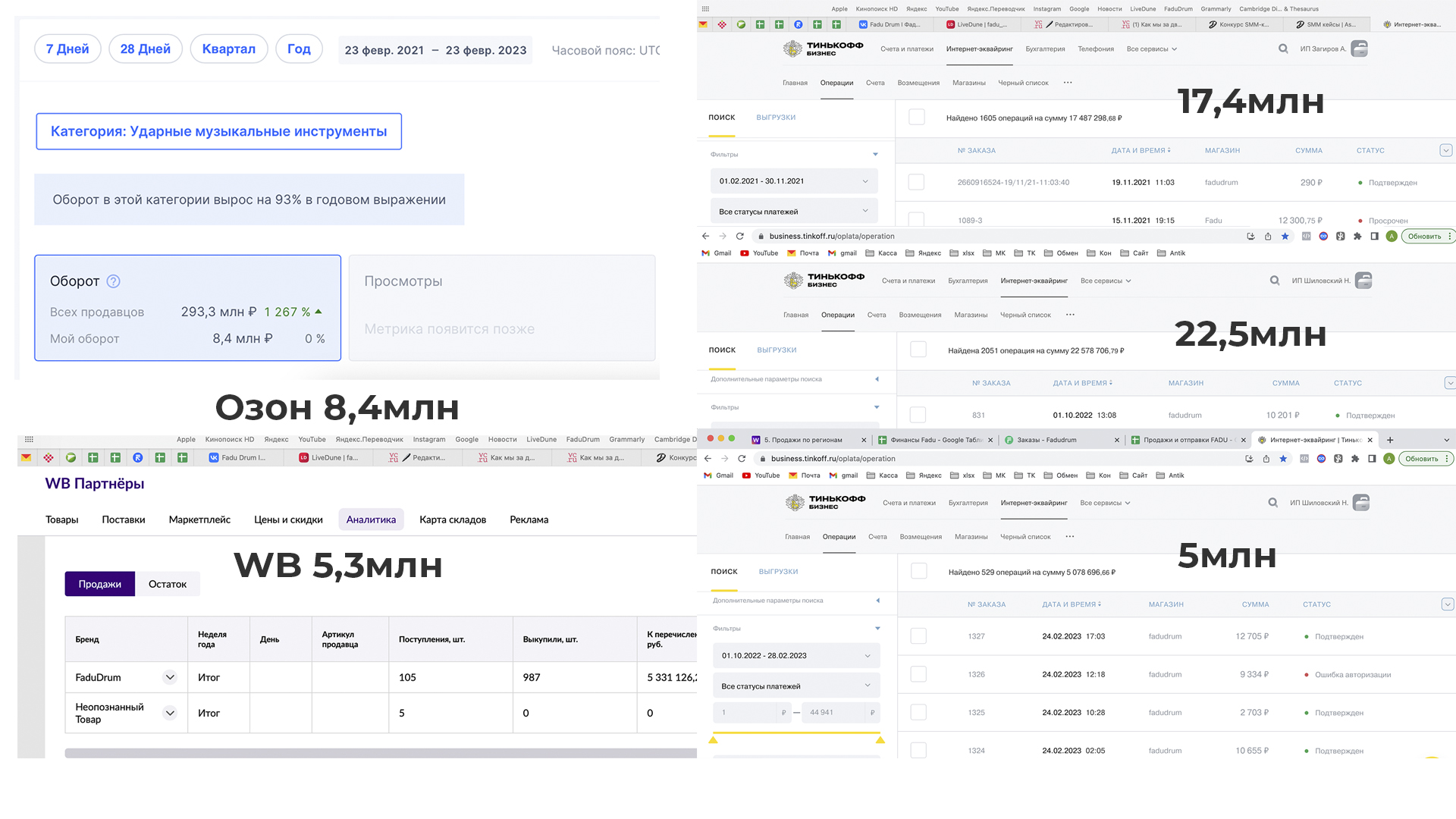The width and height of the screenshot is (1456, 819).
Task: Expand the Неопознанный Товар row chevron
Action: 170,713
